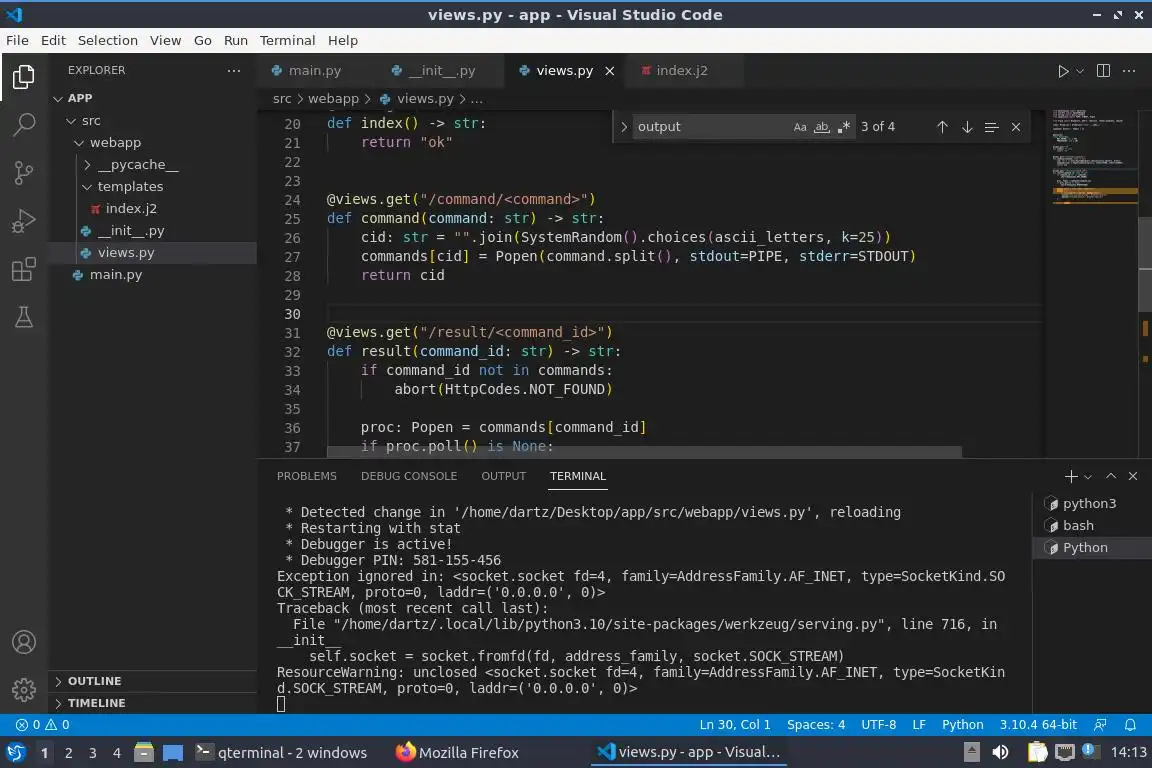Switch to the main.py editor tab

tap(314, 71)
